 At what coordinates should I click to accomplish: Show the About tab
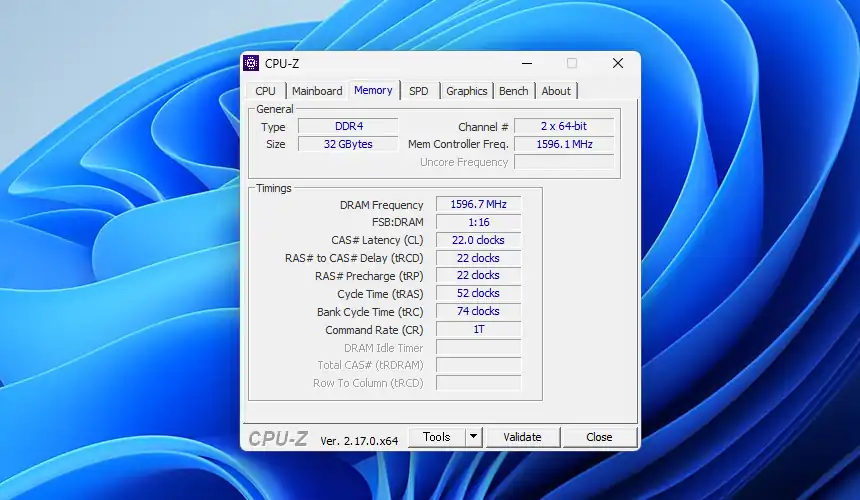(x=556, y=91)
